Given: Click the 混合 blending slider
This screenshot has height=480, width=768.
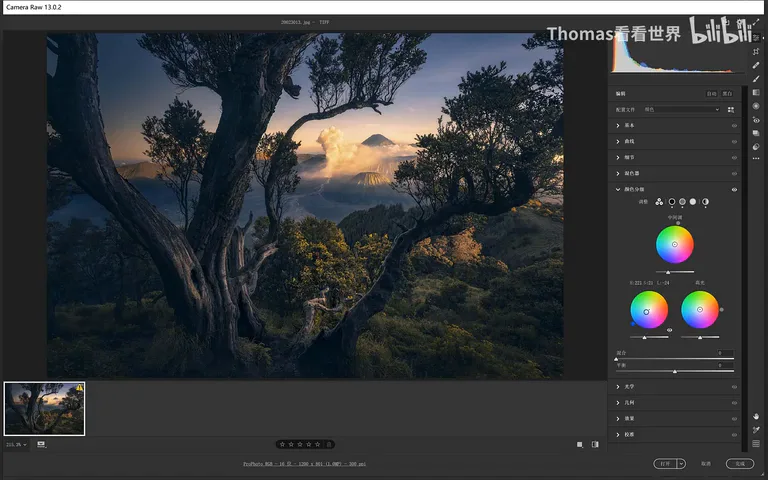Looking at the screenshot, I should click(x=675, y=359).
